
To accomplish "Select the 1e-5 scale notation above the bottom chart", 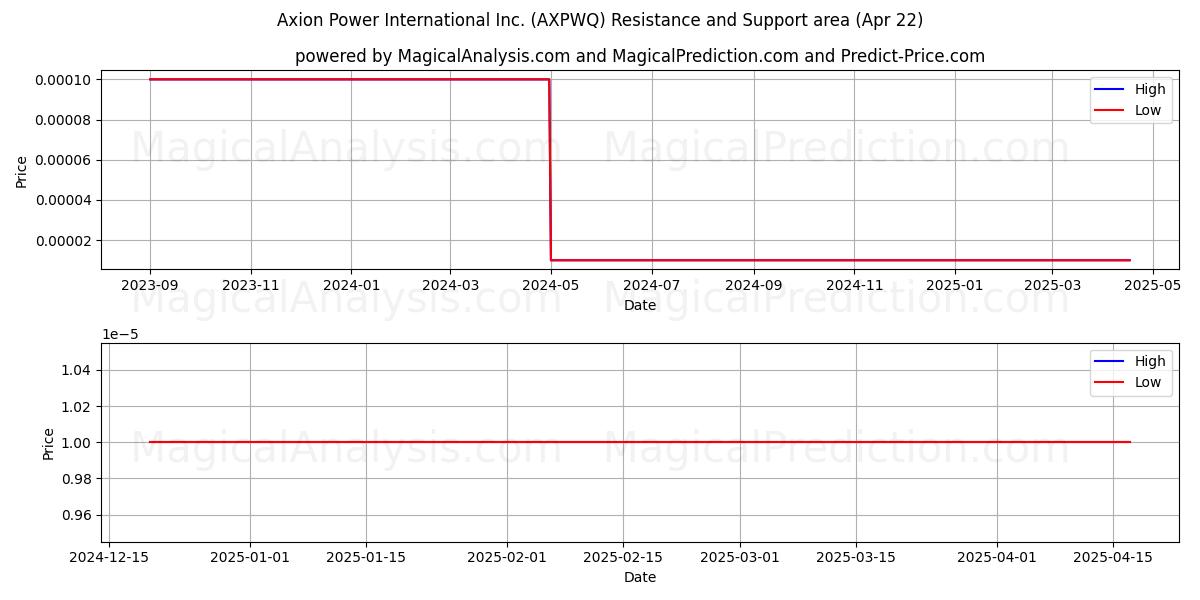I will click(x=121, y=335).
